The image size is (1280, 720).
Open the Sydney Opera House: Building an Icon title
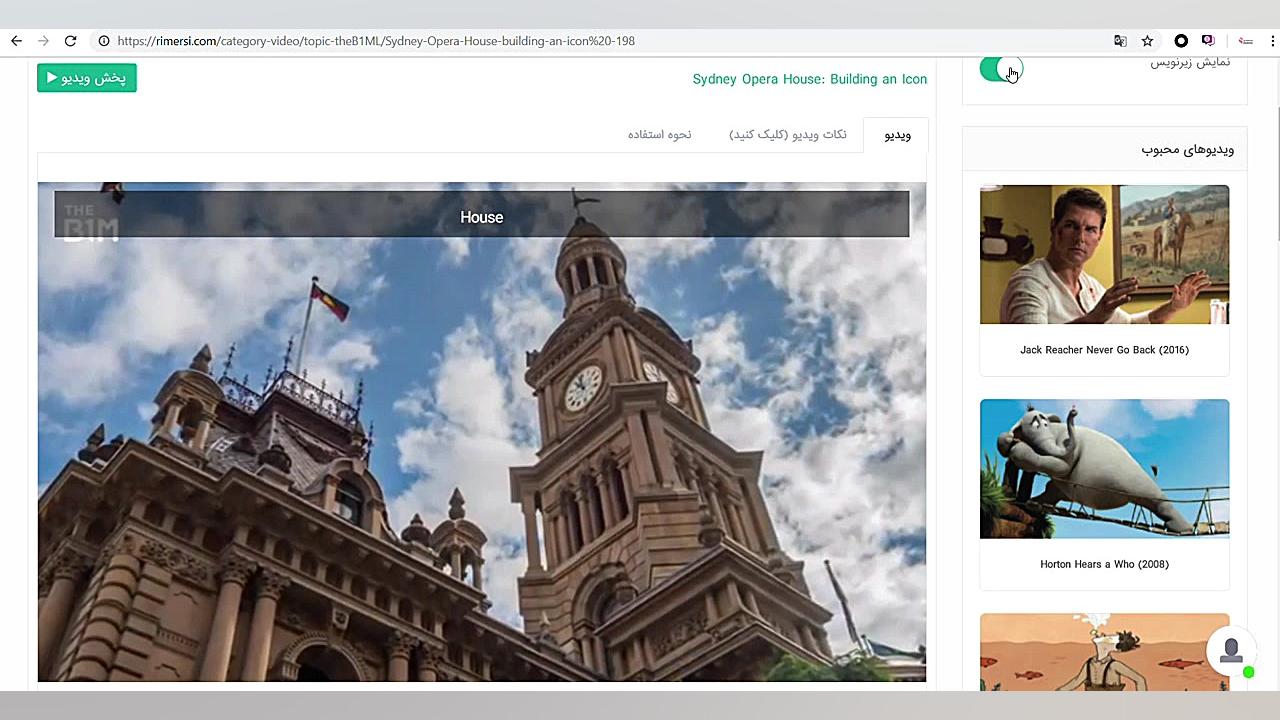click(810, 79)
